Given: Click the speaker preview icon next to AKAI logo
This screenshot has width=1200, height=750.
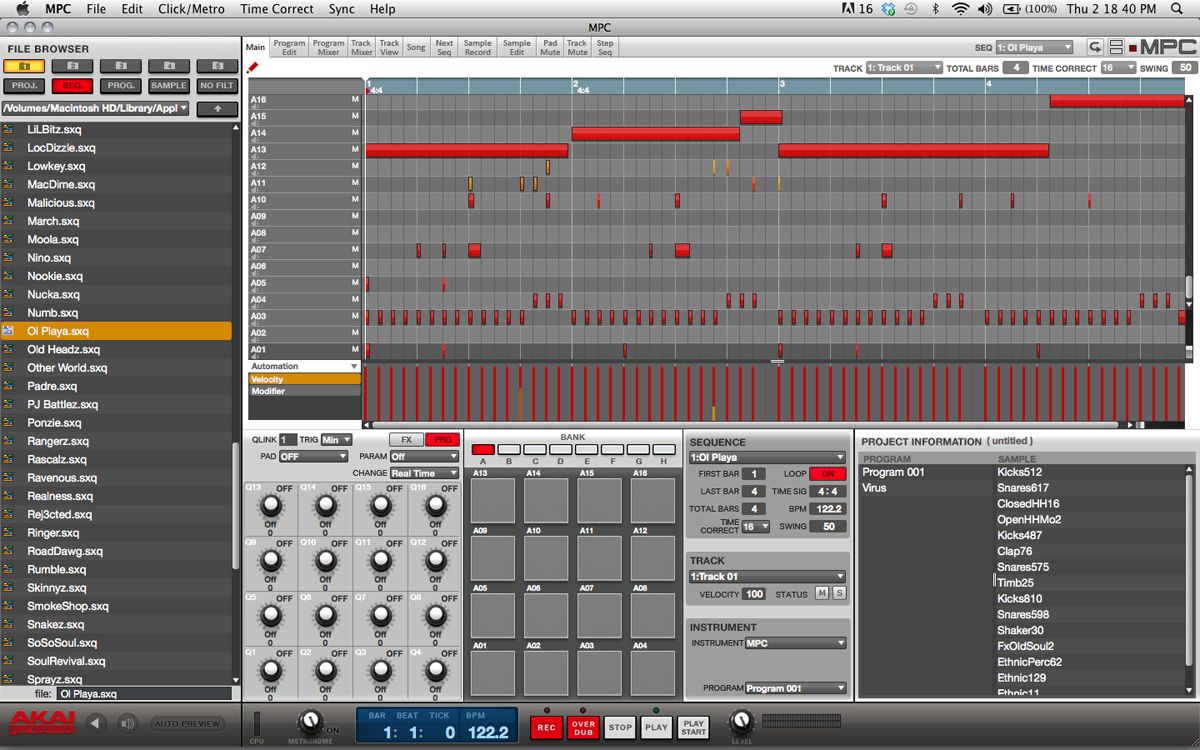Looking at the screenshot, I should (x=125, y=722).
